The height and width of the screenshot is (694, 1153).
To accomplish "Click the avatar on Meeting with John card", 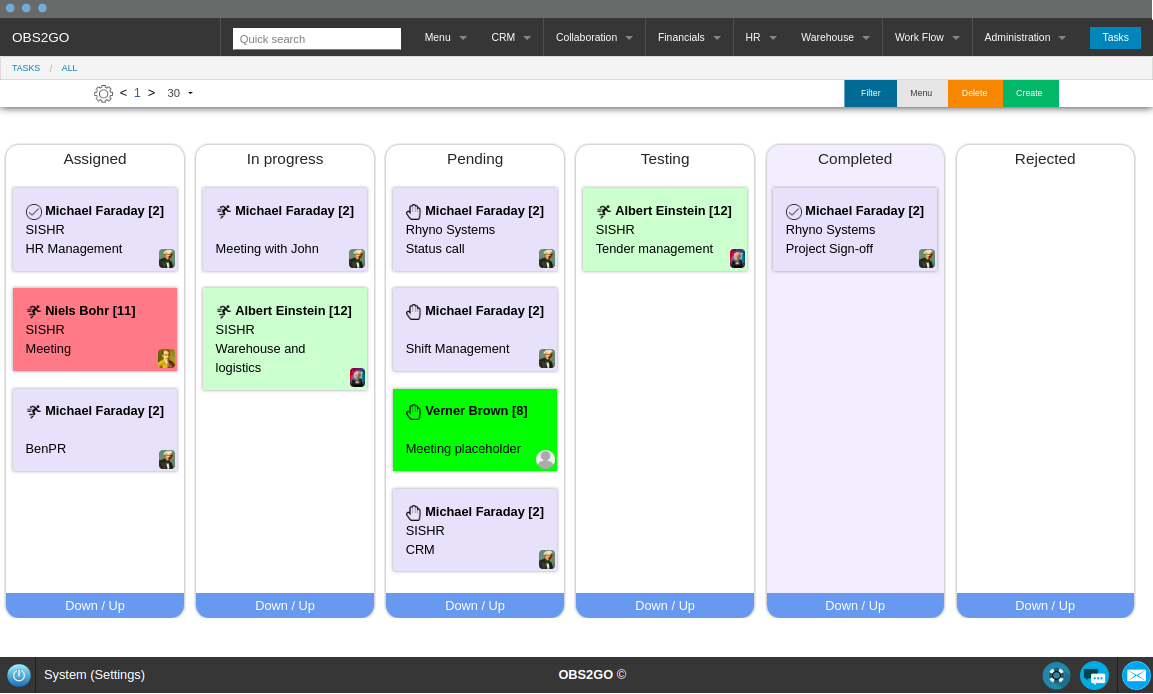I will pyautogui.click(x=357, y=259).
